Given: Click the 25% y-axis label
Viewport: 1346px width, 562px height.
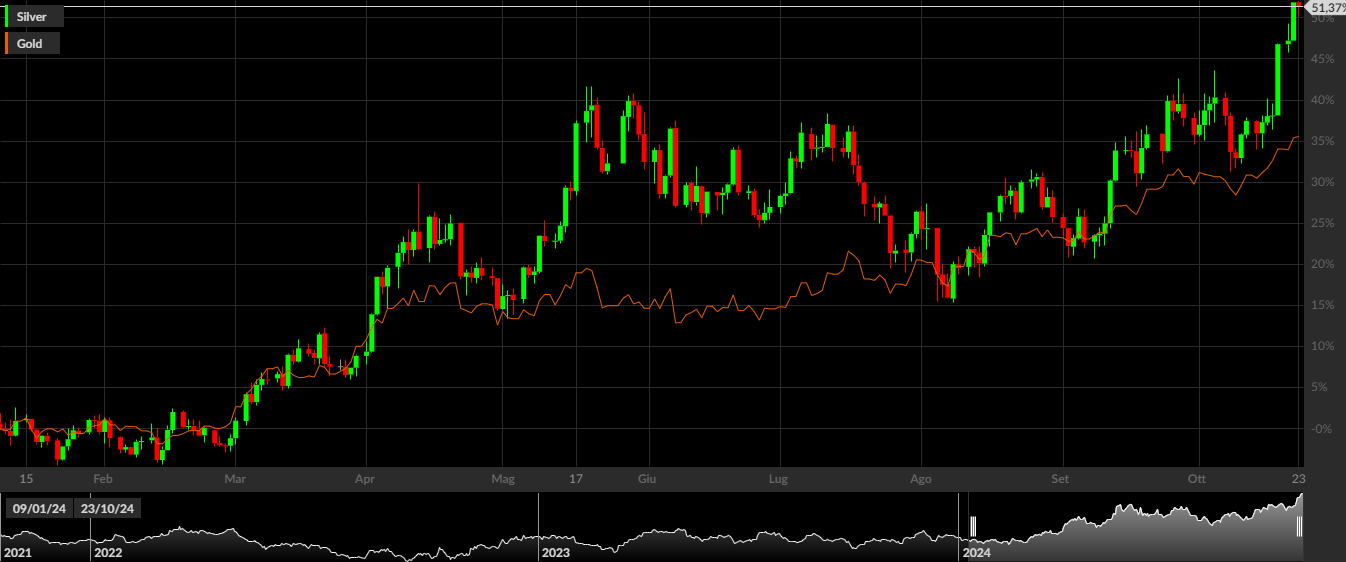Looking at the screenshot, I should tap(1322, 223).
